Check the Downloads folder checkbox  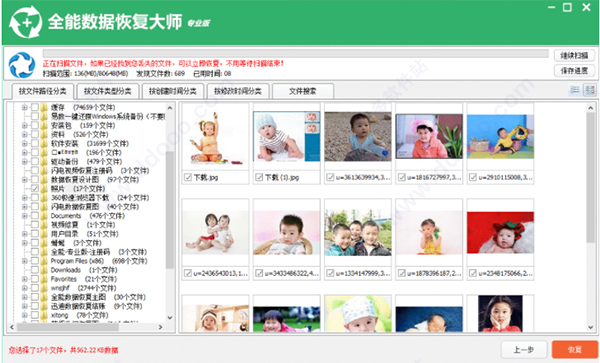pyautogui.click(x=34, y=270)
